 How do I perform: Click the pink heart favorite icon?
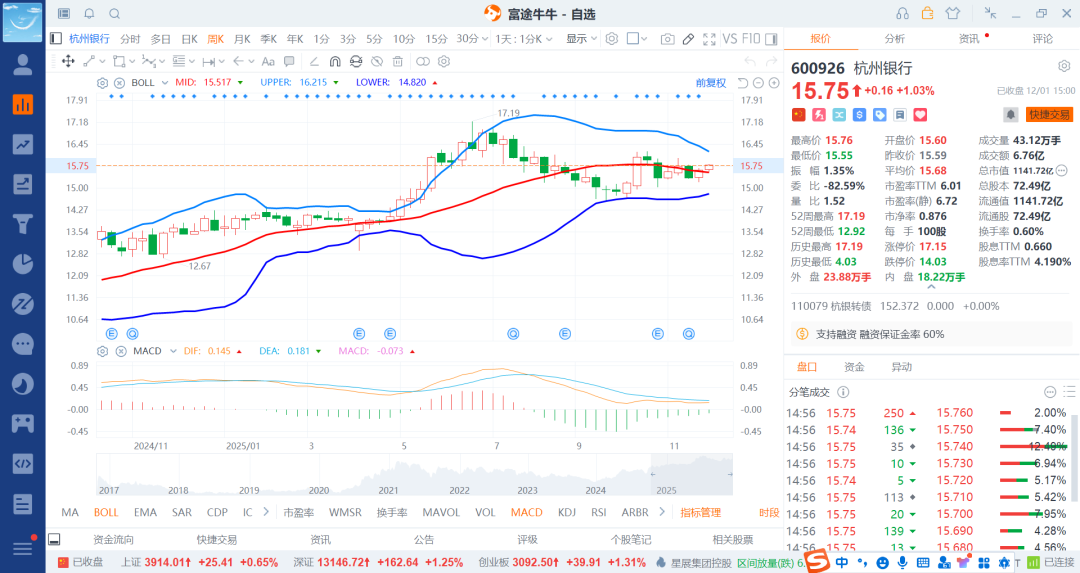point(920,115)
